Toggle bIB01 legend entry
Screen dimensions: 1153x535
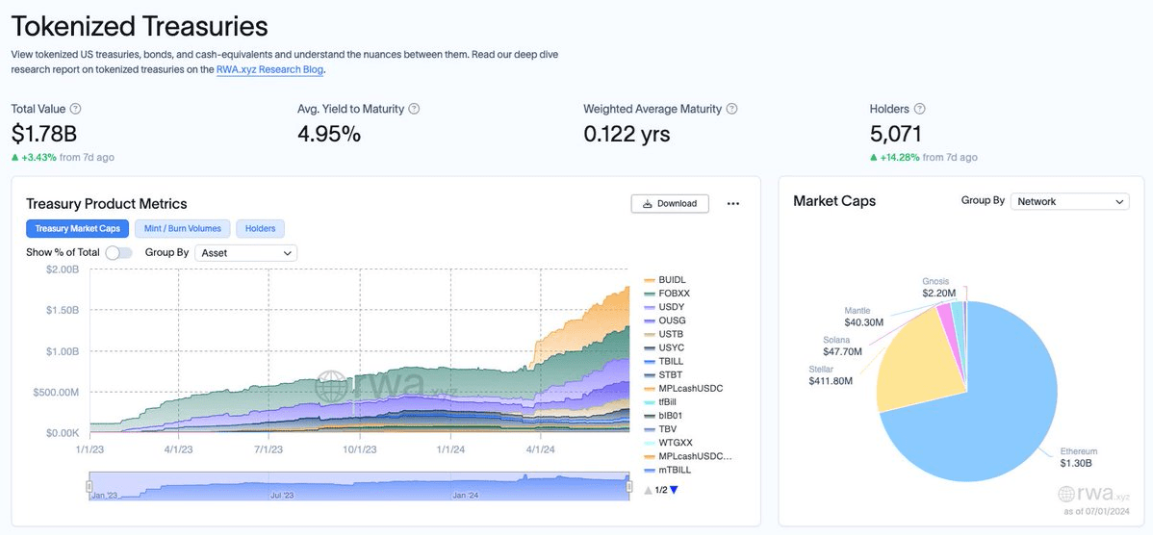pyautogui.click(x=665, y=415)
